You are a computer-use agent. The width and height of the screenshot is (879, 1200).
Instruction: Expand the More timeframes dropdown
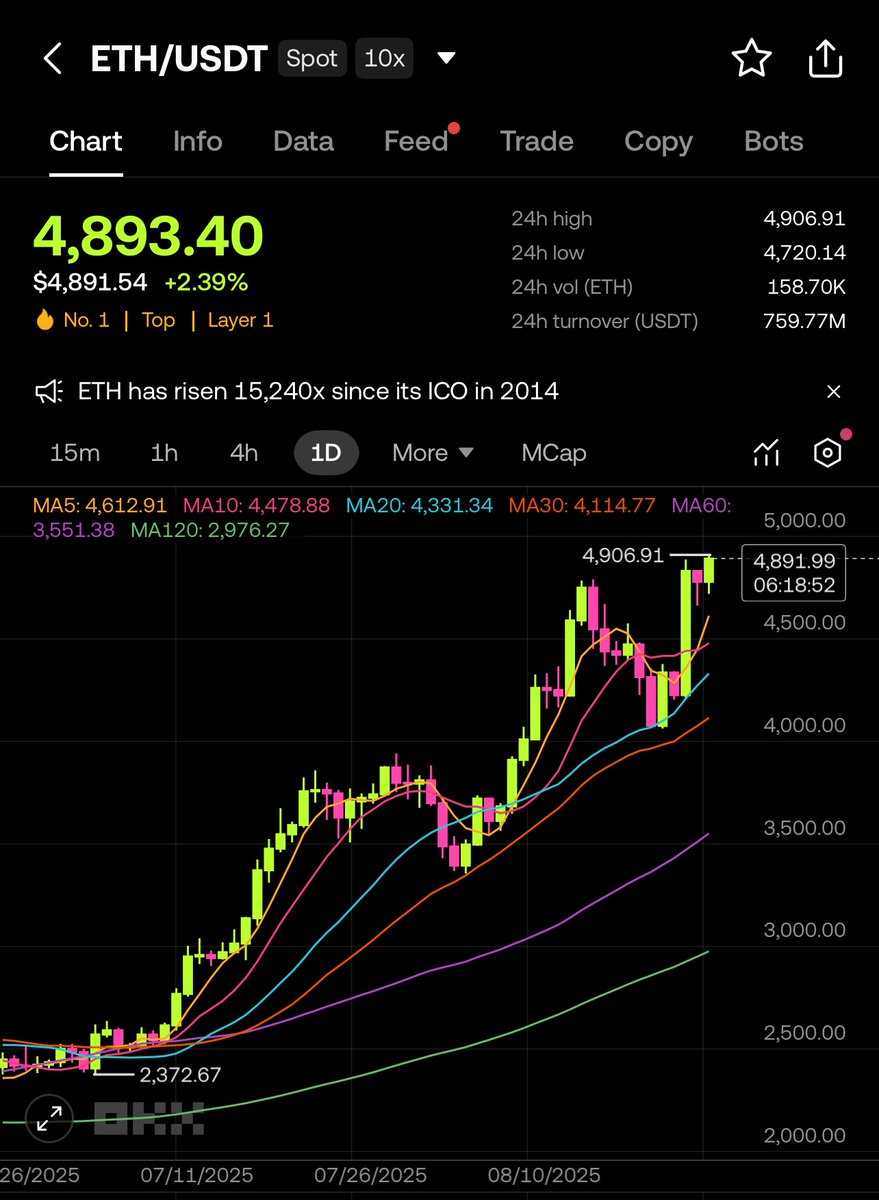(x=433, y=453)
